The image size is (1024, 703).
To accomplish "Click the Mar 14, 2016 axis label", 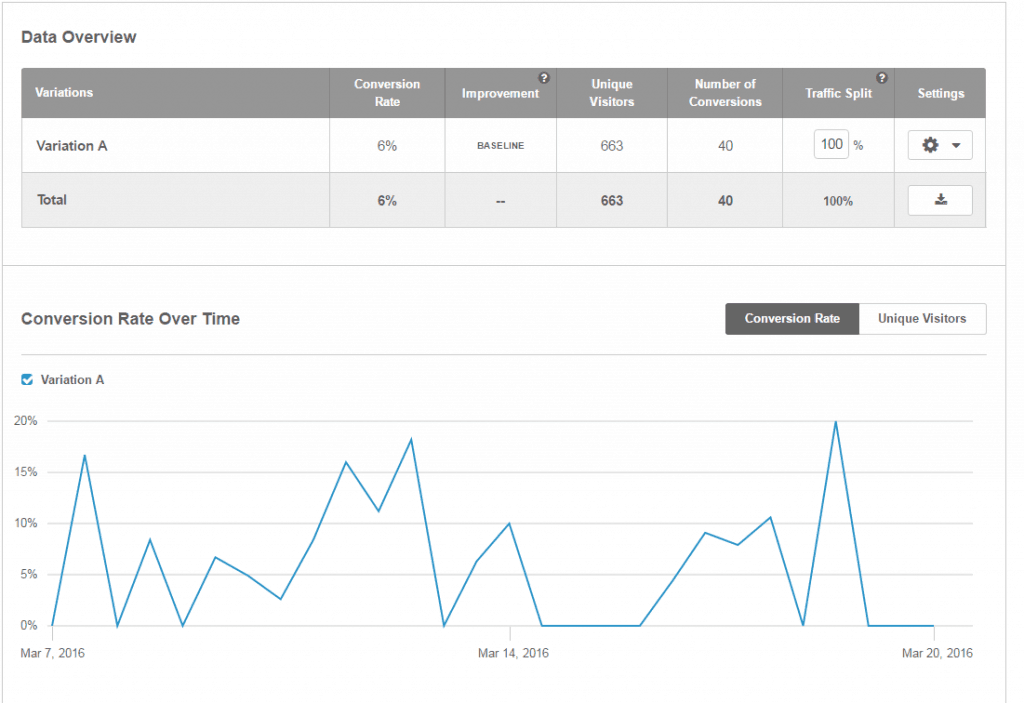I will point(513,653).
